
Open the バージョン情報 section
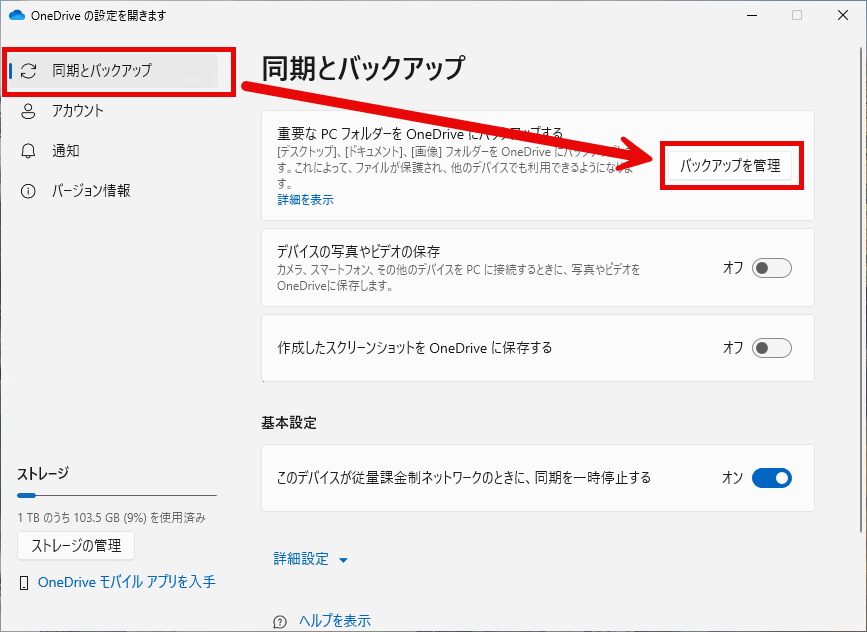[114, 191]
